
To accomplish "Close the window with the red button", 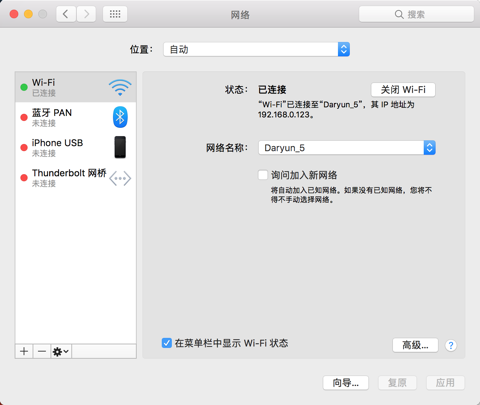I will pyautogui.click(x=14, y=14).
